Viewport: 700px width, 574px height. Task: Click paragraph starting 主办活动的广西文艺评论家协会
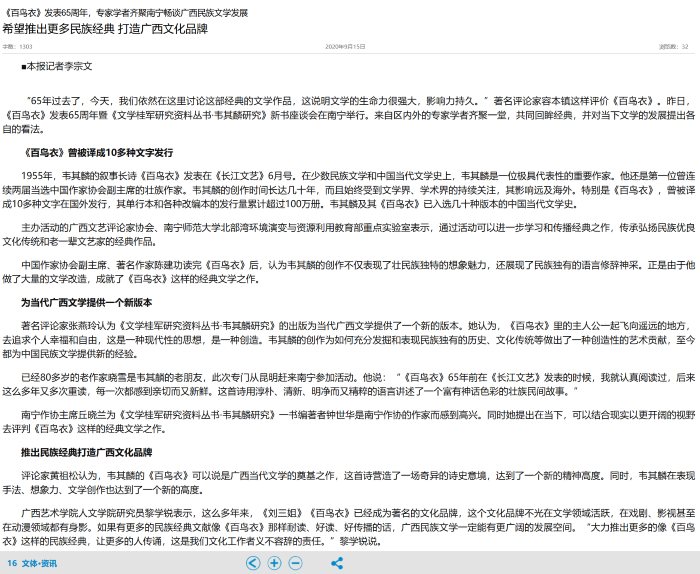(349, 235)
